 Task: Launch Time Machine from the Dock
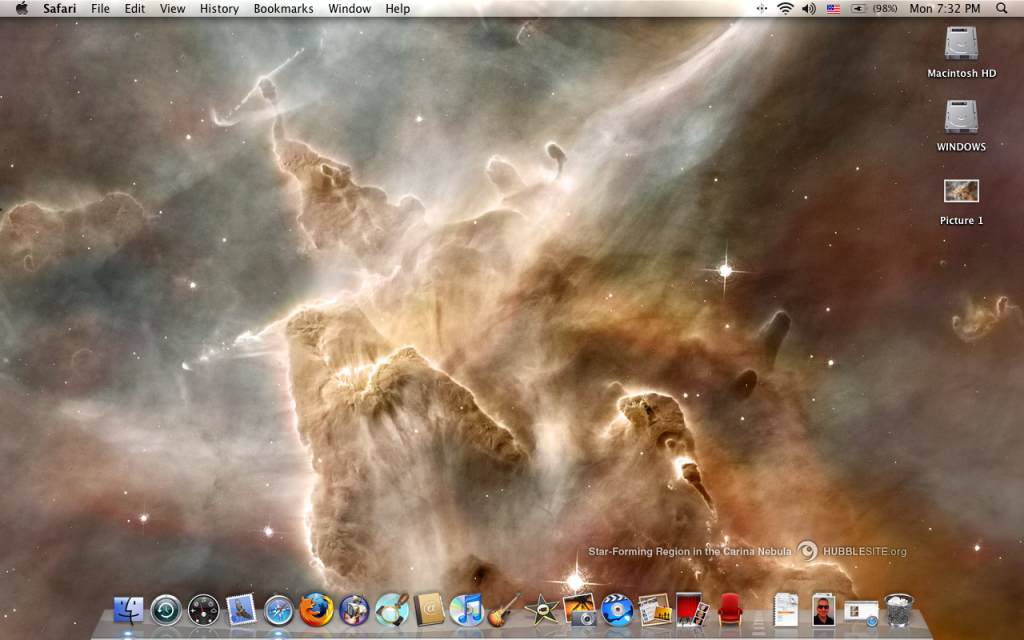[x=166, y=611]
